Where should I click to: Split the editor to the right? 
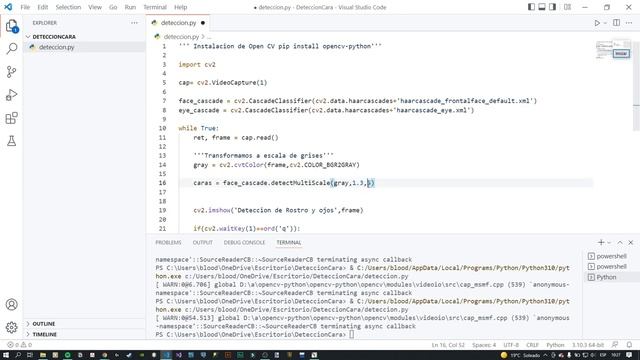point(616,23)
